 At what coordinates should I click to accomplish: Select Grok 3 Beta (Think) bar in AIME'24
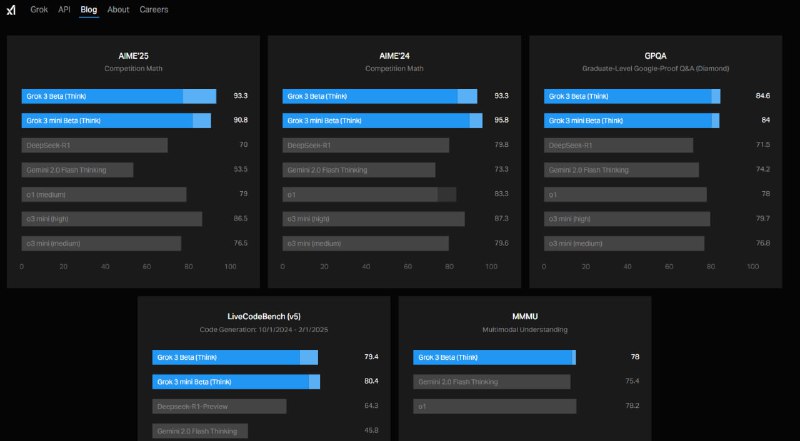click(x=380, y=96)
